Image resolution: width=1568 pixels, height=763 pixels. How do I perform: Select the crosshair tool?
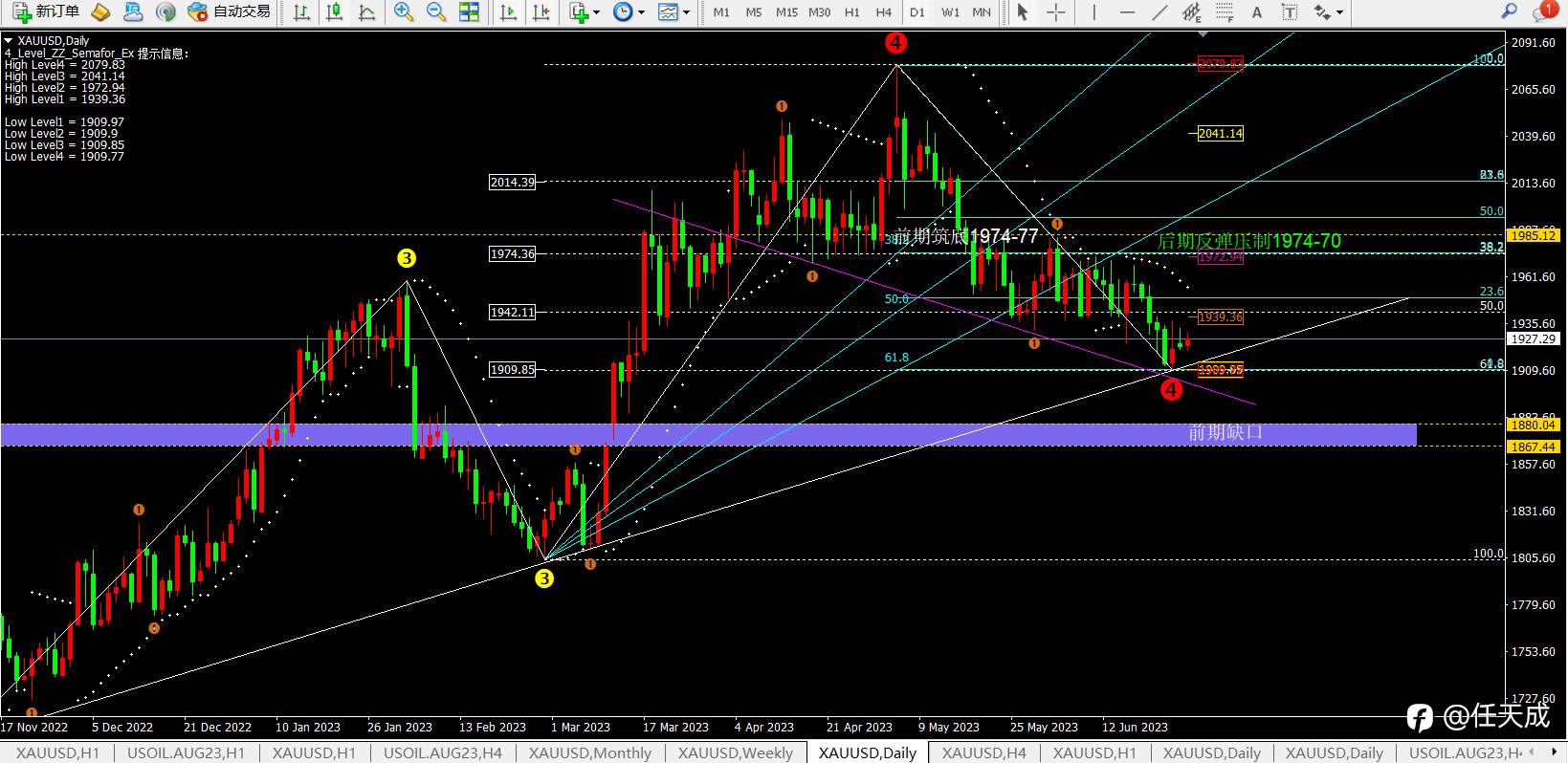[1055, 11]
